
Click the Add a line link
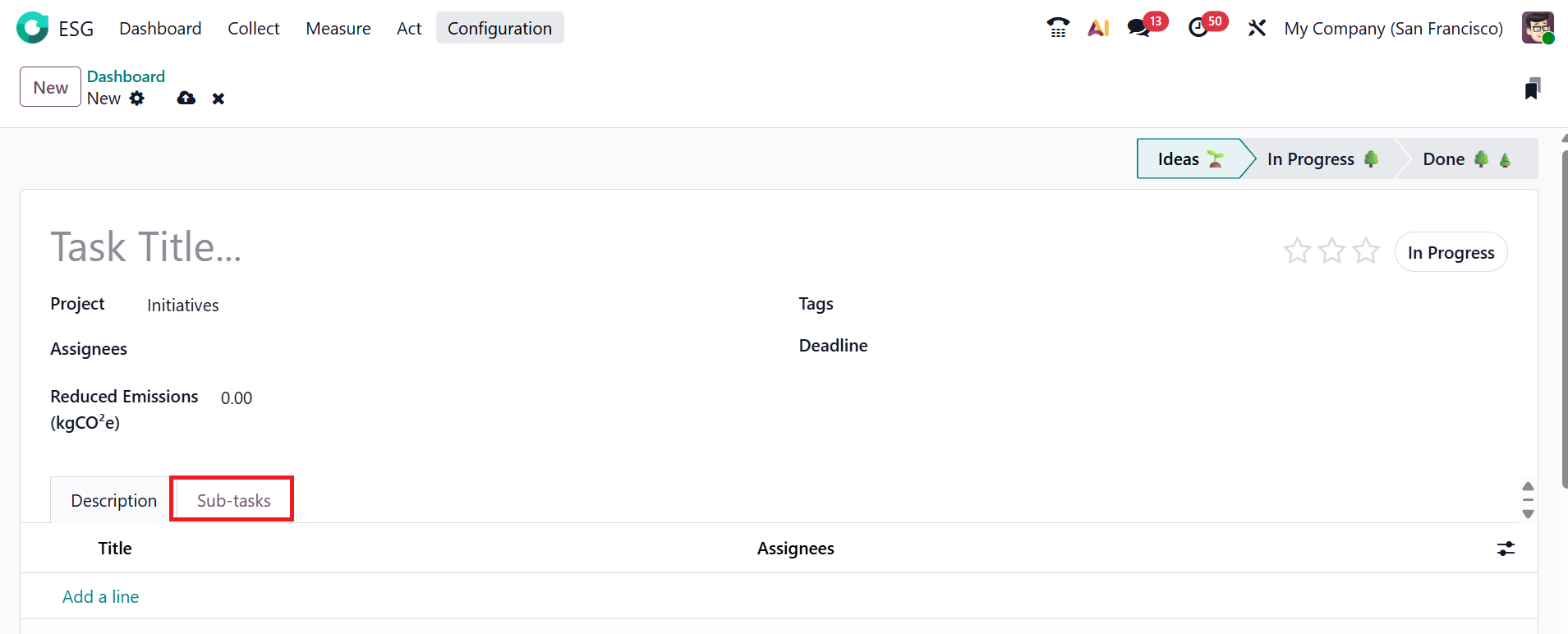click(x=100, y=597)
